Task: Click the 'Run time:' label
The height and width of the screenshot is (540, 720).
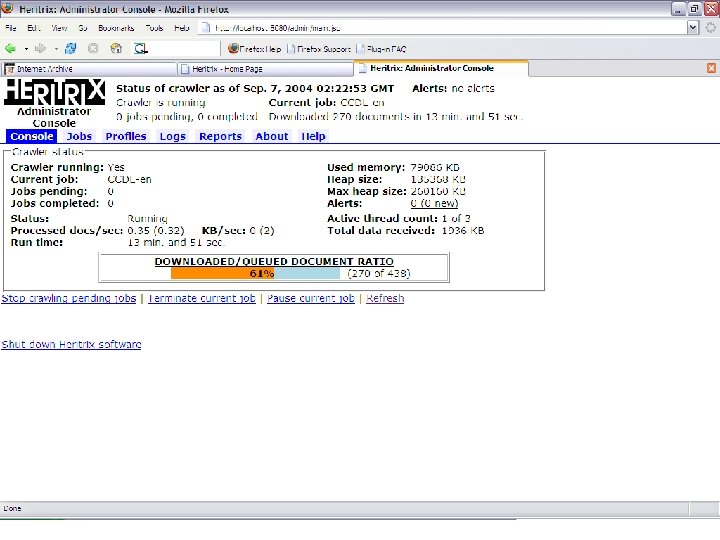Action: 37,242
